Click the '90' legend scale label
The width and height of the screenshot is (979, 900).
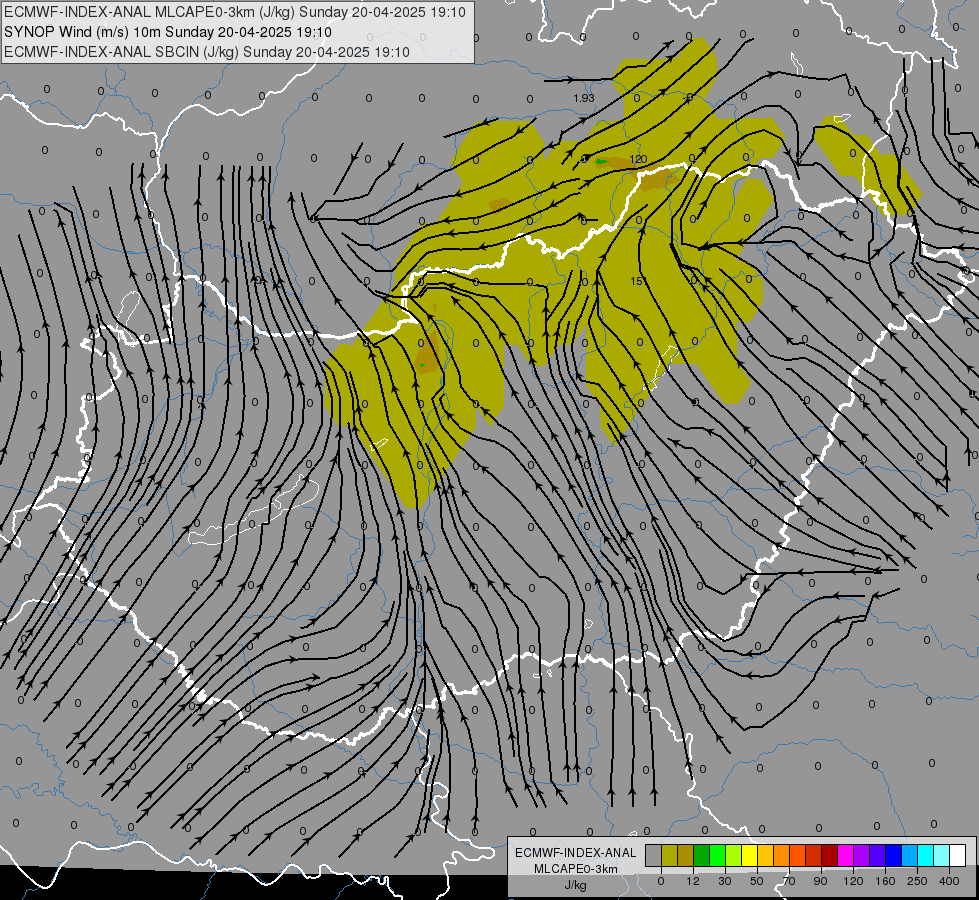820,881
